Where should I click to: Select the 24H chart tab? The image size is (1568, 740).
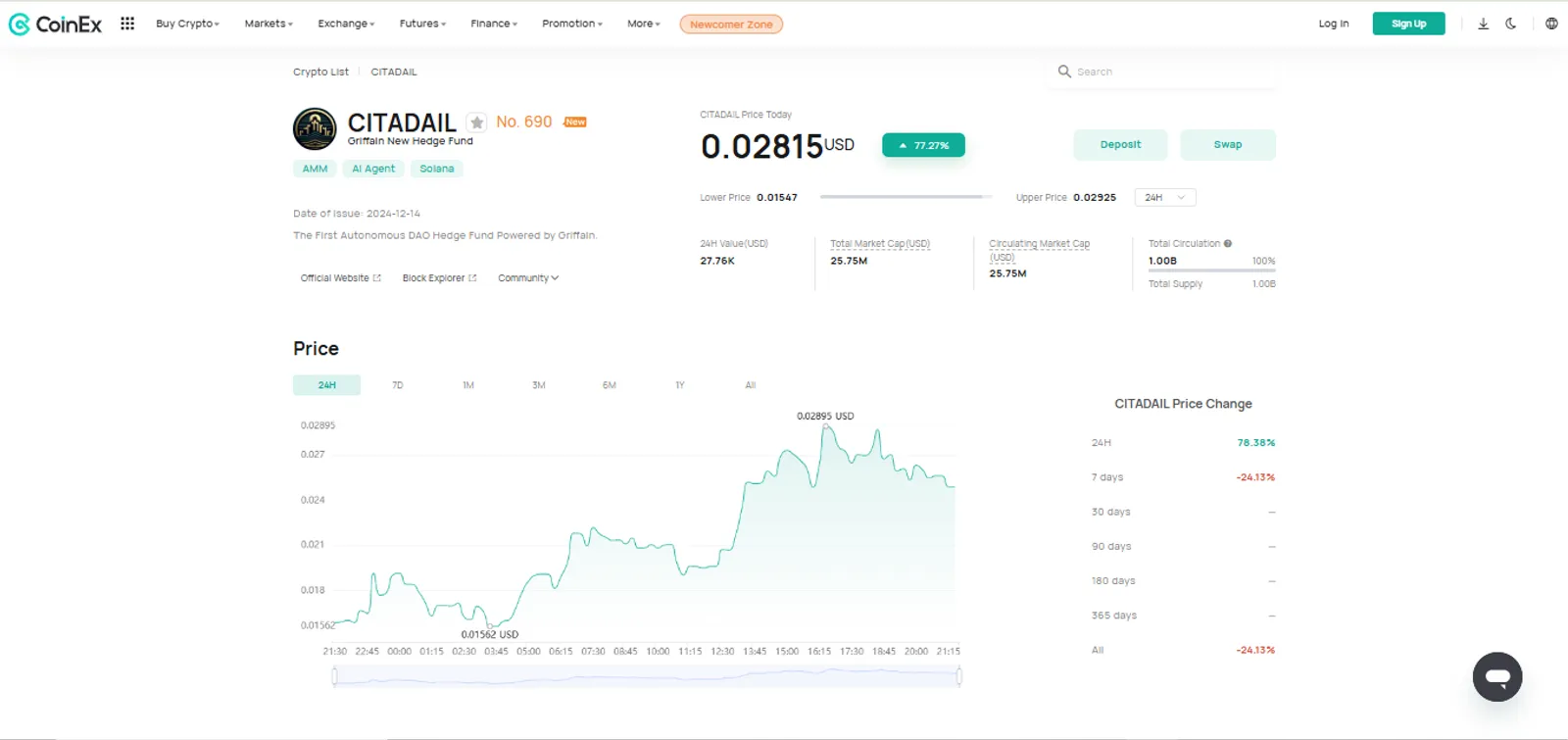tap(326, 385)
